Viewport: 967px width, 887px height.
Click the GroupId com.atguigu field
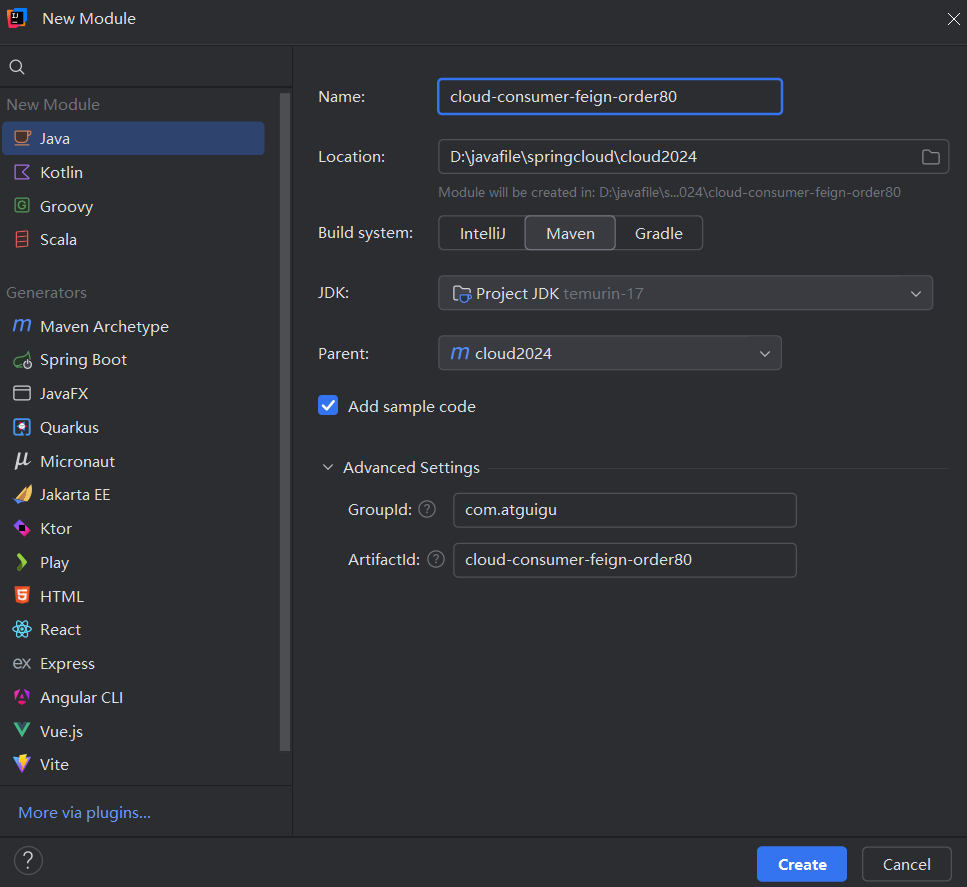[625, 510]
